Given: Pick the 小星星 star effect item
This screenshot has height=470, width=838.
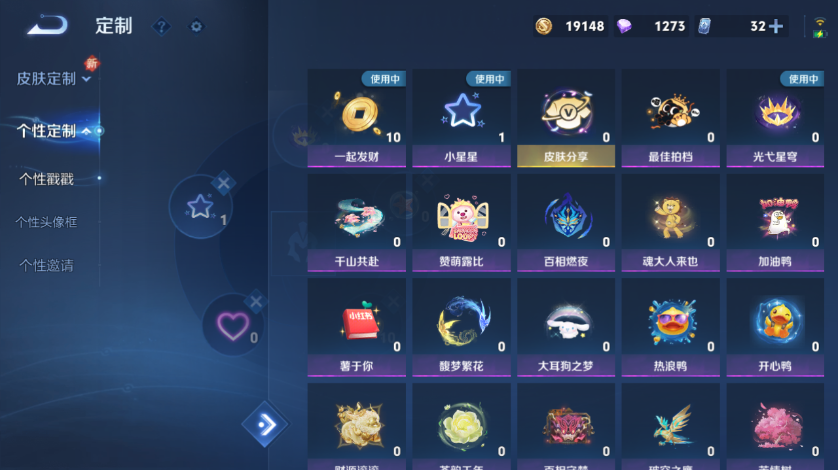Looking at the screenshot, I should pyautogui.click(x=461, y=118).
